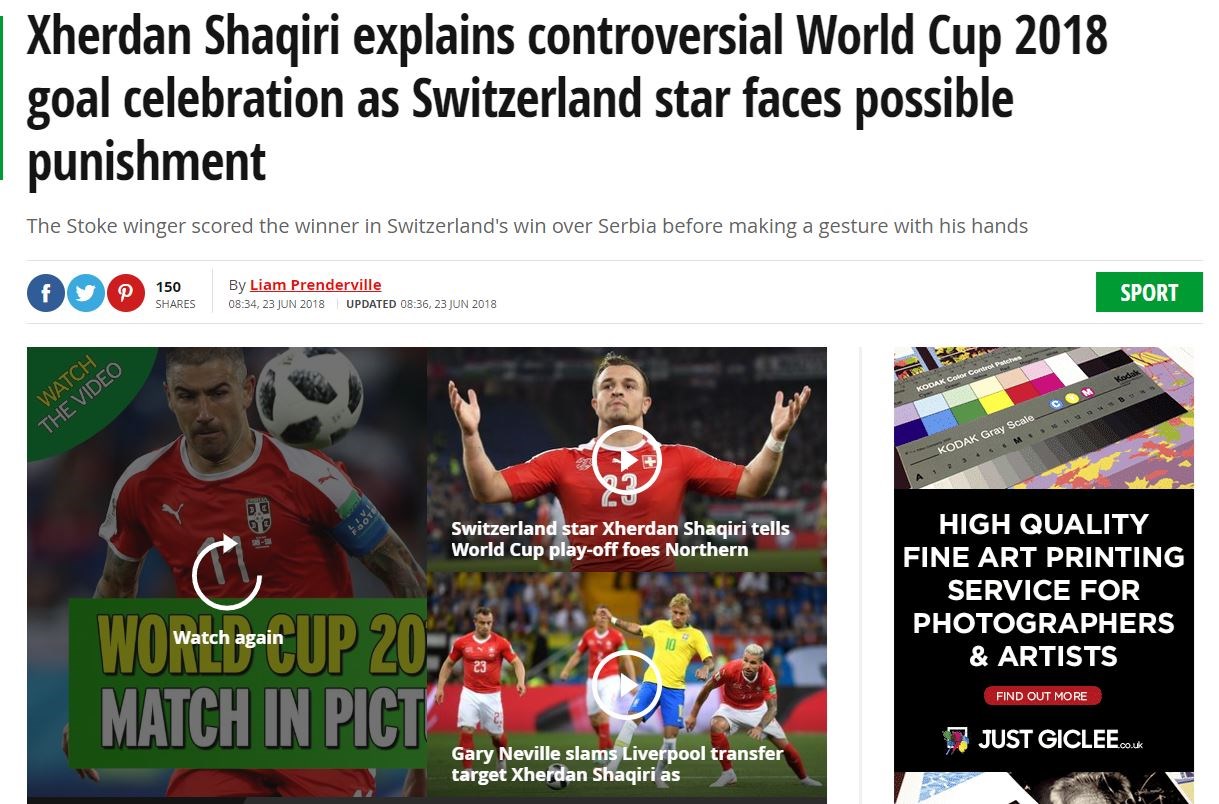Open author Liam Prenderville's page
This screenshot has height=804, width=1219.
315,284
